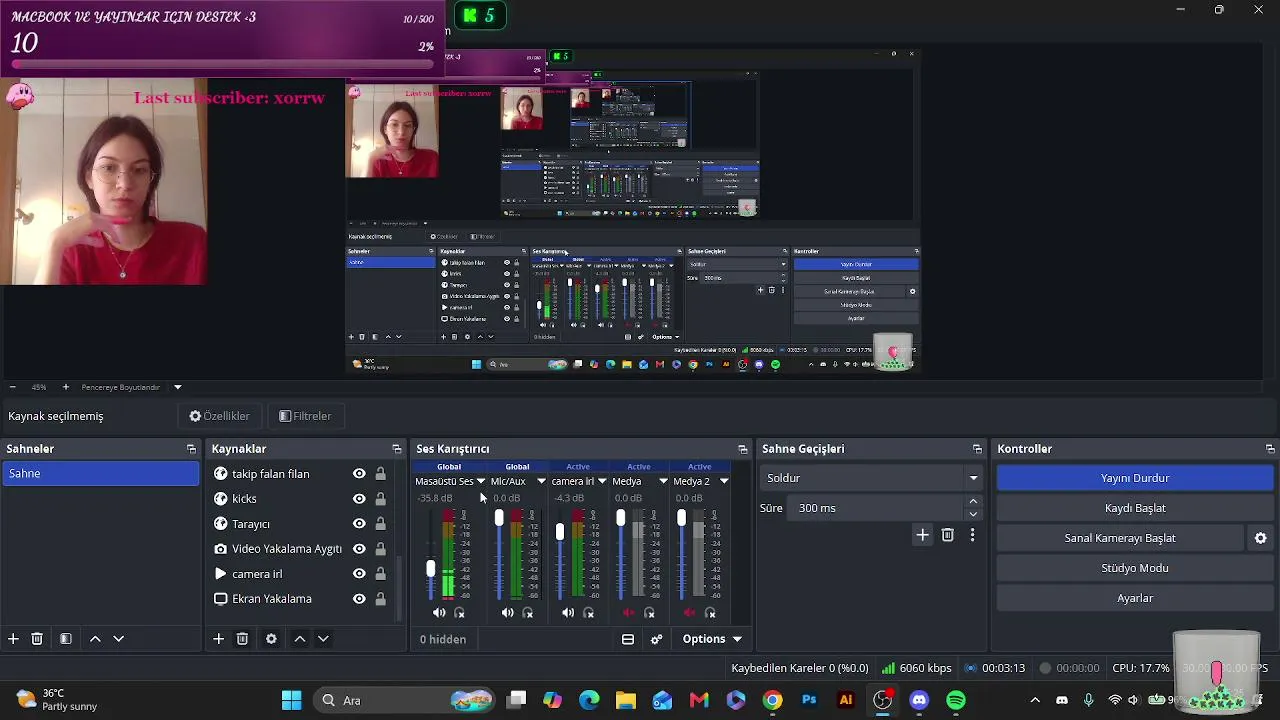
Task: Expand the audio mixer Options menu
Action: point(713,639)
